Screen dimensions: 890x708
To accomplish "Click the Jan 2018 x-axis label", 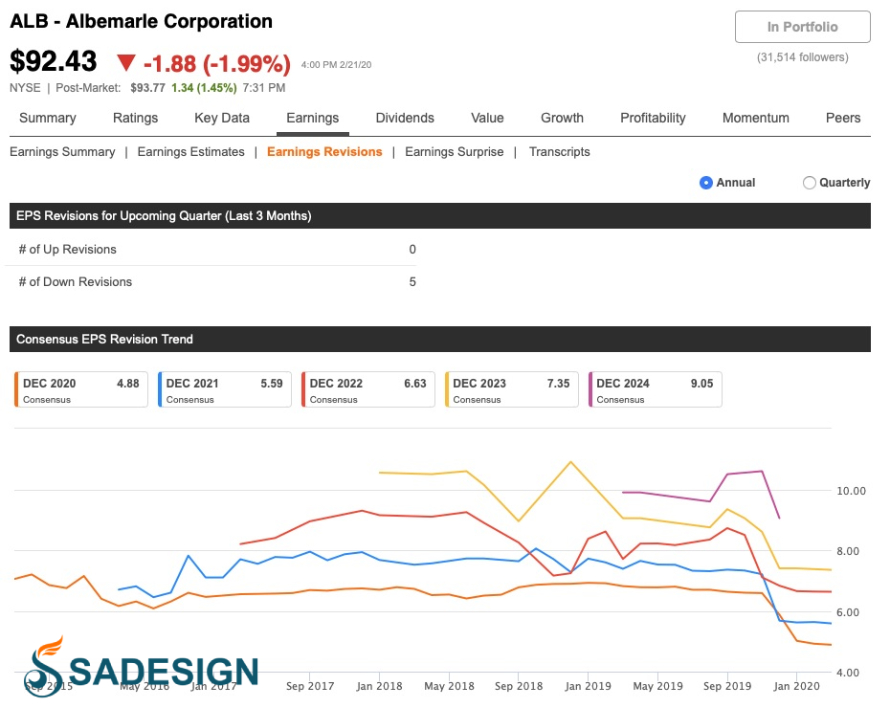I will 379,686.
